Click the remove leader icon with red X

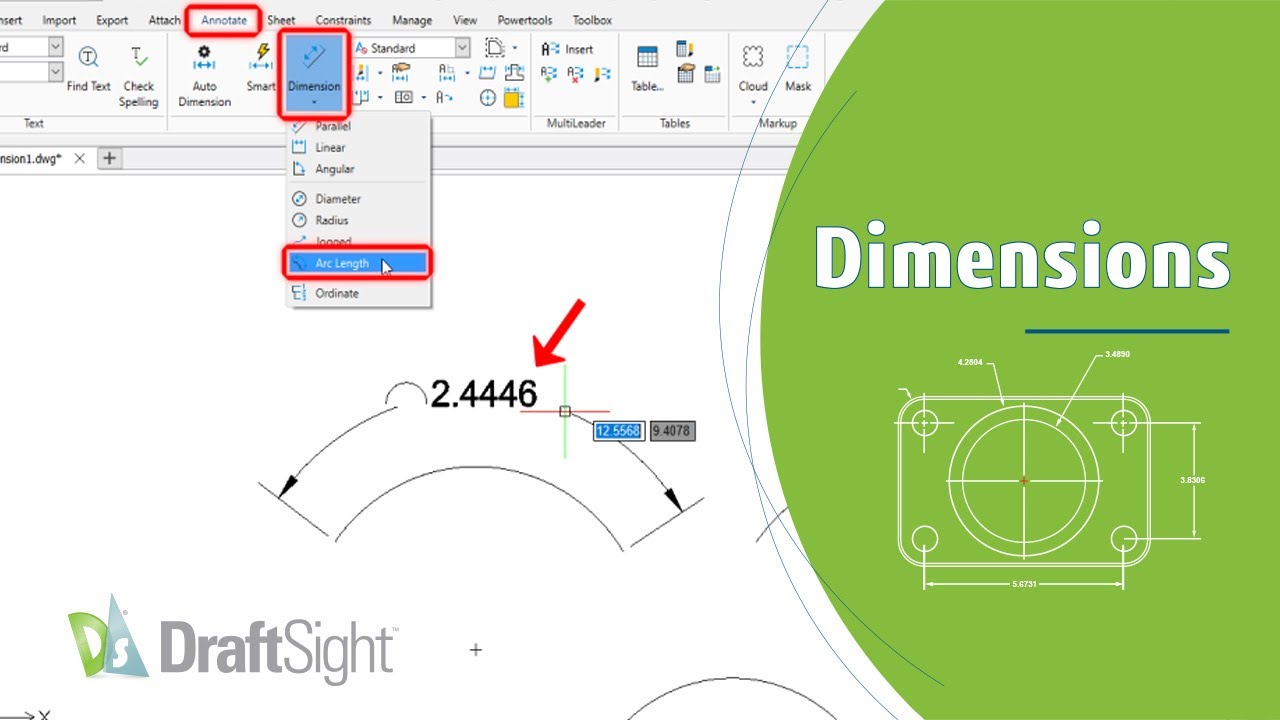click(x=575, y=73)
